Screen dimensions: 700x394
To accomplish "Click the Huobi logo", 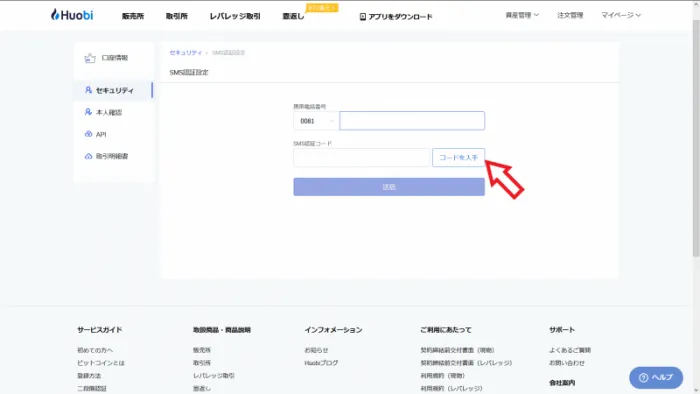I will (x=72, y=15).
